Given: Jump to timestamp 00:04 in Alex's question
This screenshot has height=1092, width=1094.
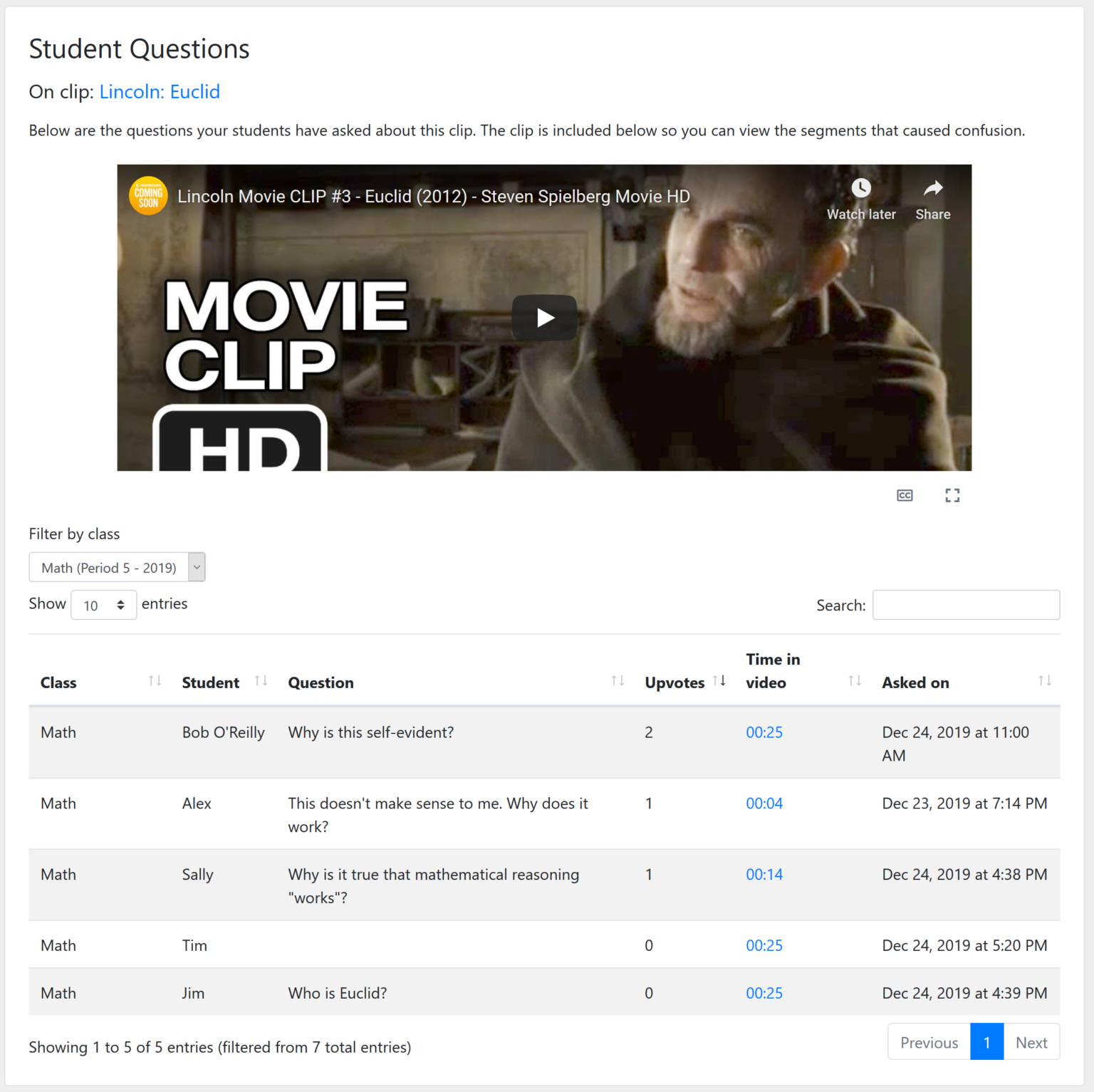Looking at the screenshot, I should (764, 803).
